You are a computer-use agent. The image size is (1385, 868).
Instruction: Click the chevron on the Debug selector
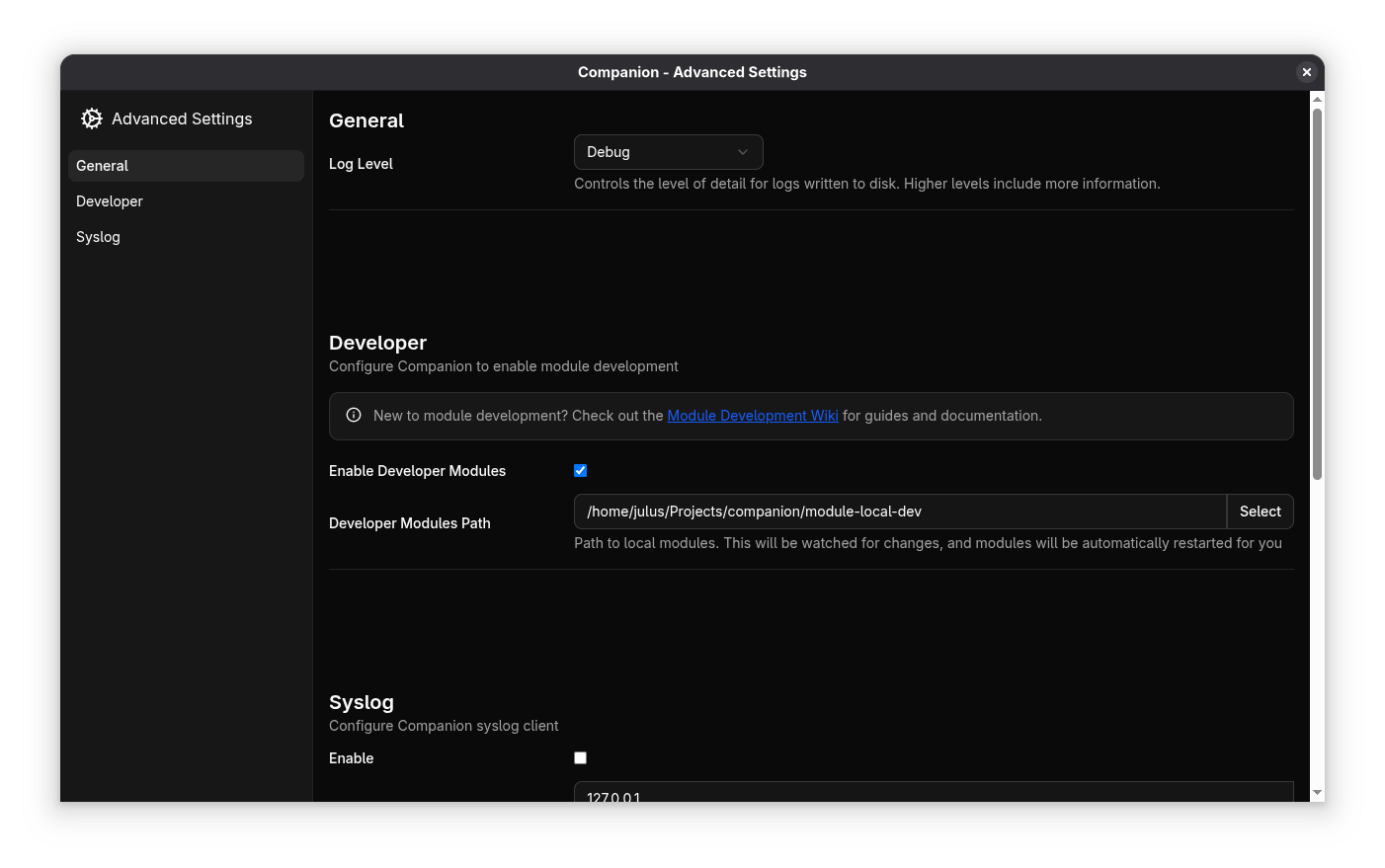click(x=742, y=151)
